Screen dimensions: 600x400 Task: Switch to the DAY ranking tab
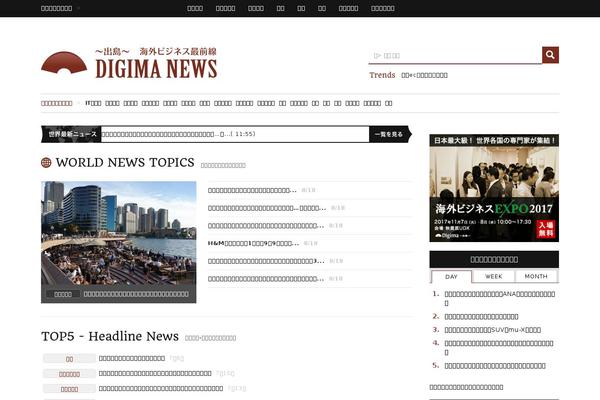(451, 276)
